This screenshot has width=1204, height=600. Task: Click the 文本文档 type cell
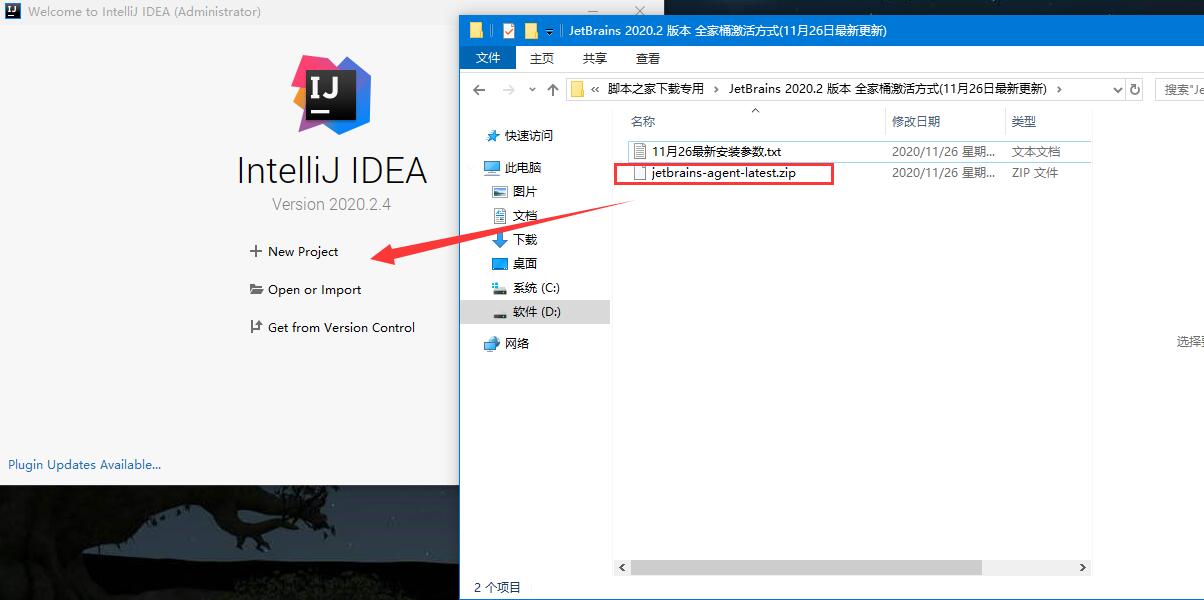pyautogui.click(x=1036, y=152)
